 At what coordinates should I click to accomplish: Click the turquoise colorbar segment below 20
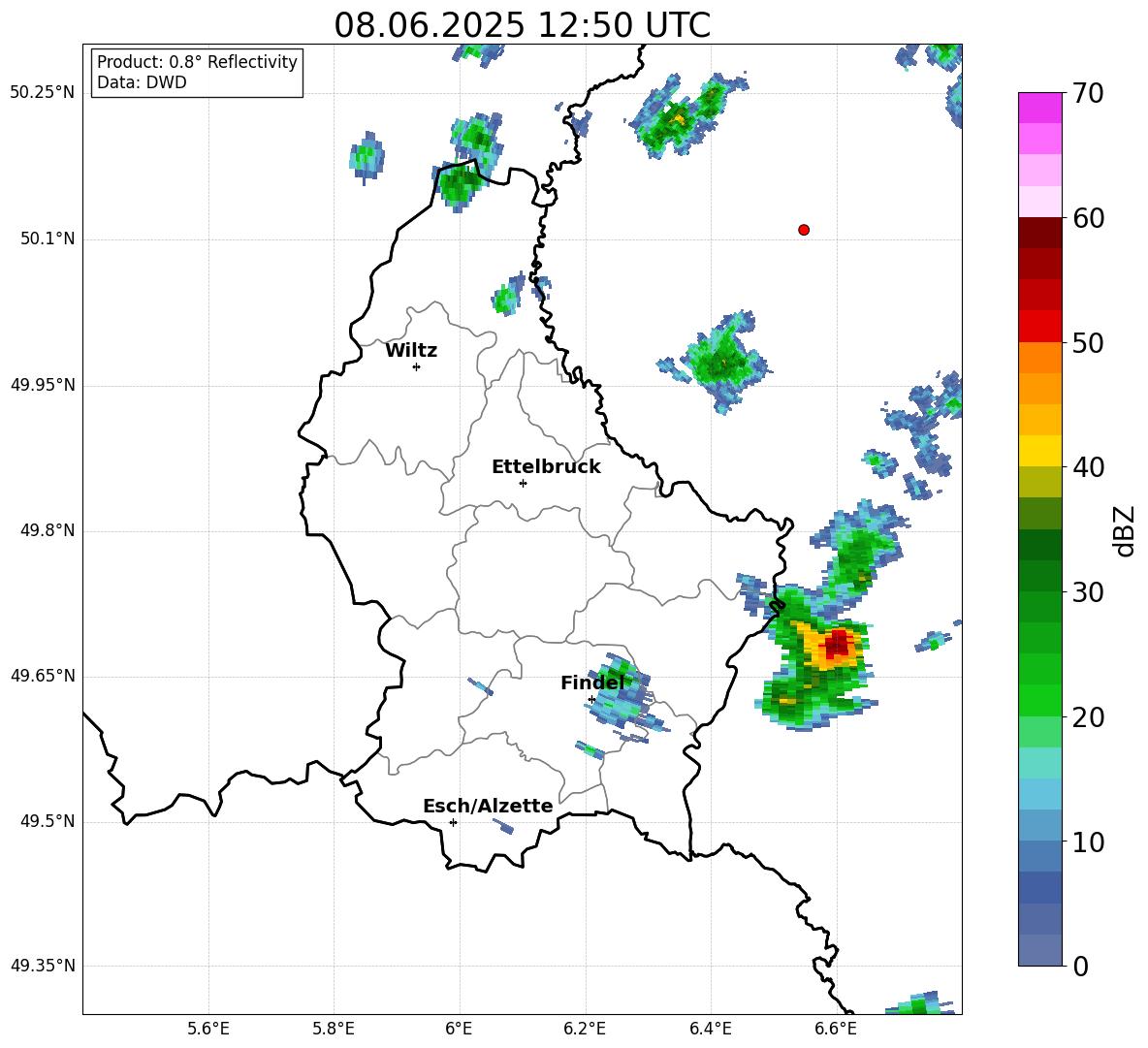tap(1039, 763)
